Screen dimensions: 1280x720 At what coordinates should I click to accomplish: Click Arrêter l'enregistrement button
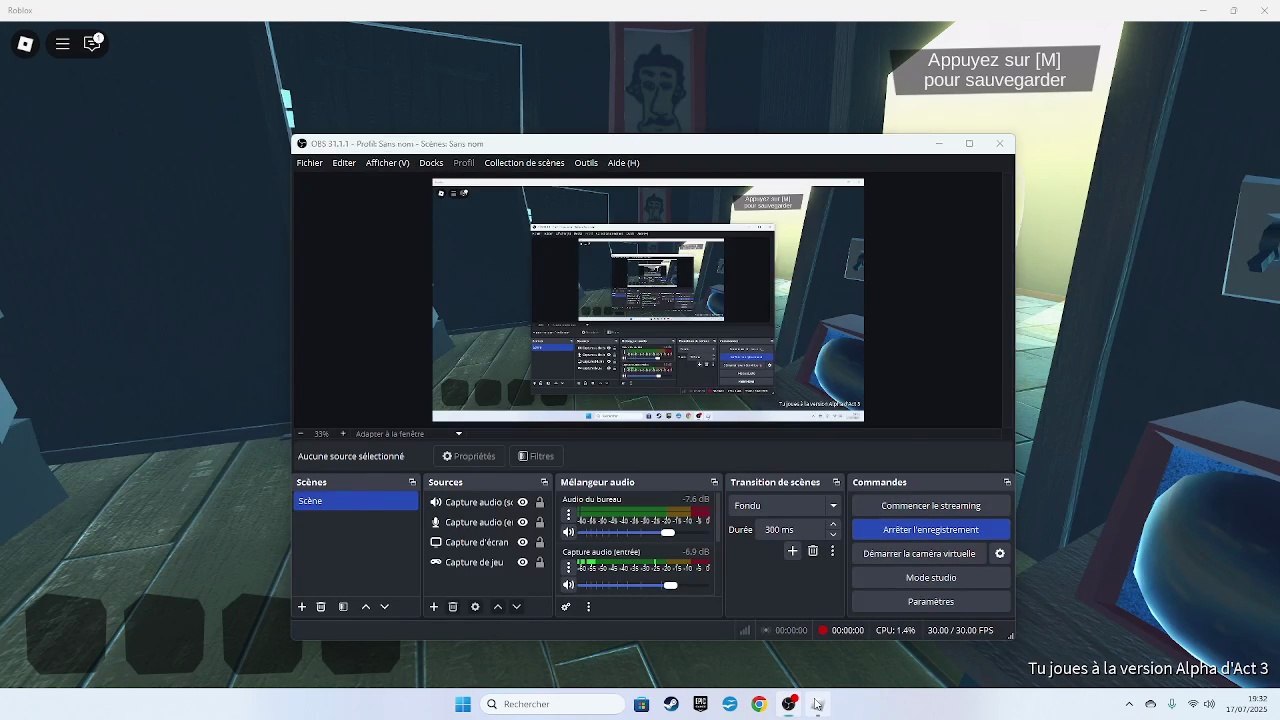(x=931, y=530)
